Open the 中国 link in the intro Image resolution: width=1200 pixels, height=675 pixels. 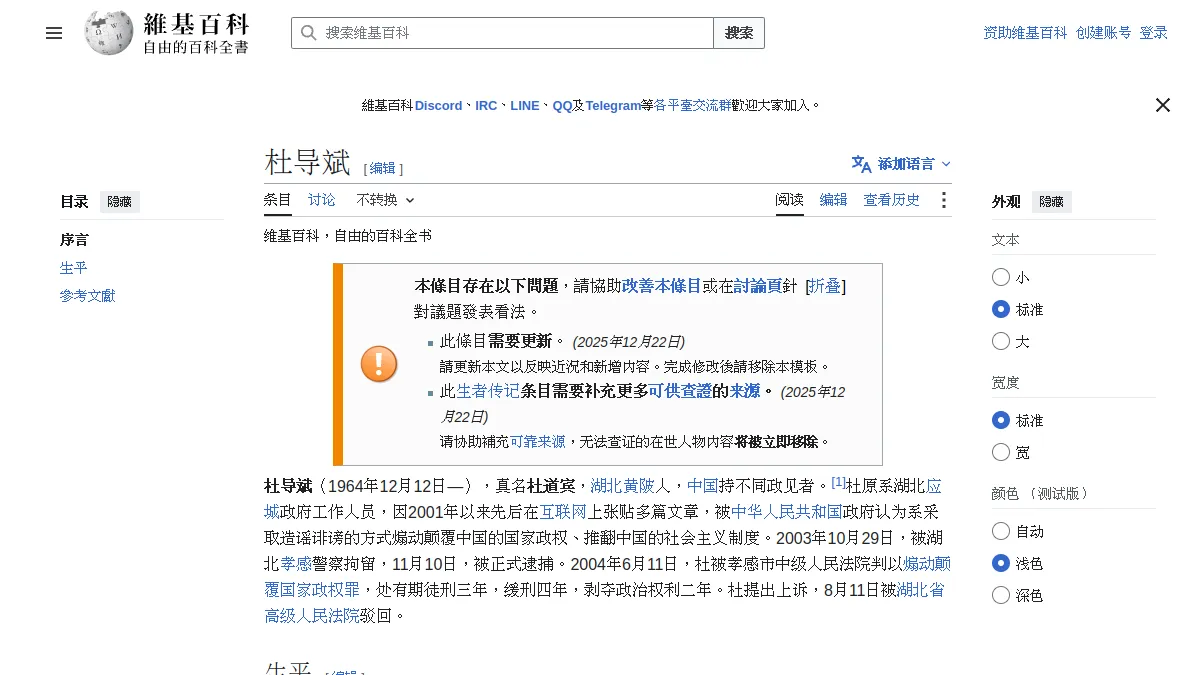(703, 486)
